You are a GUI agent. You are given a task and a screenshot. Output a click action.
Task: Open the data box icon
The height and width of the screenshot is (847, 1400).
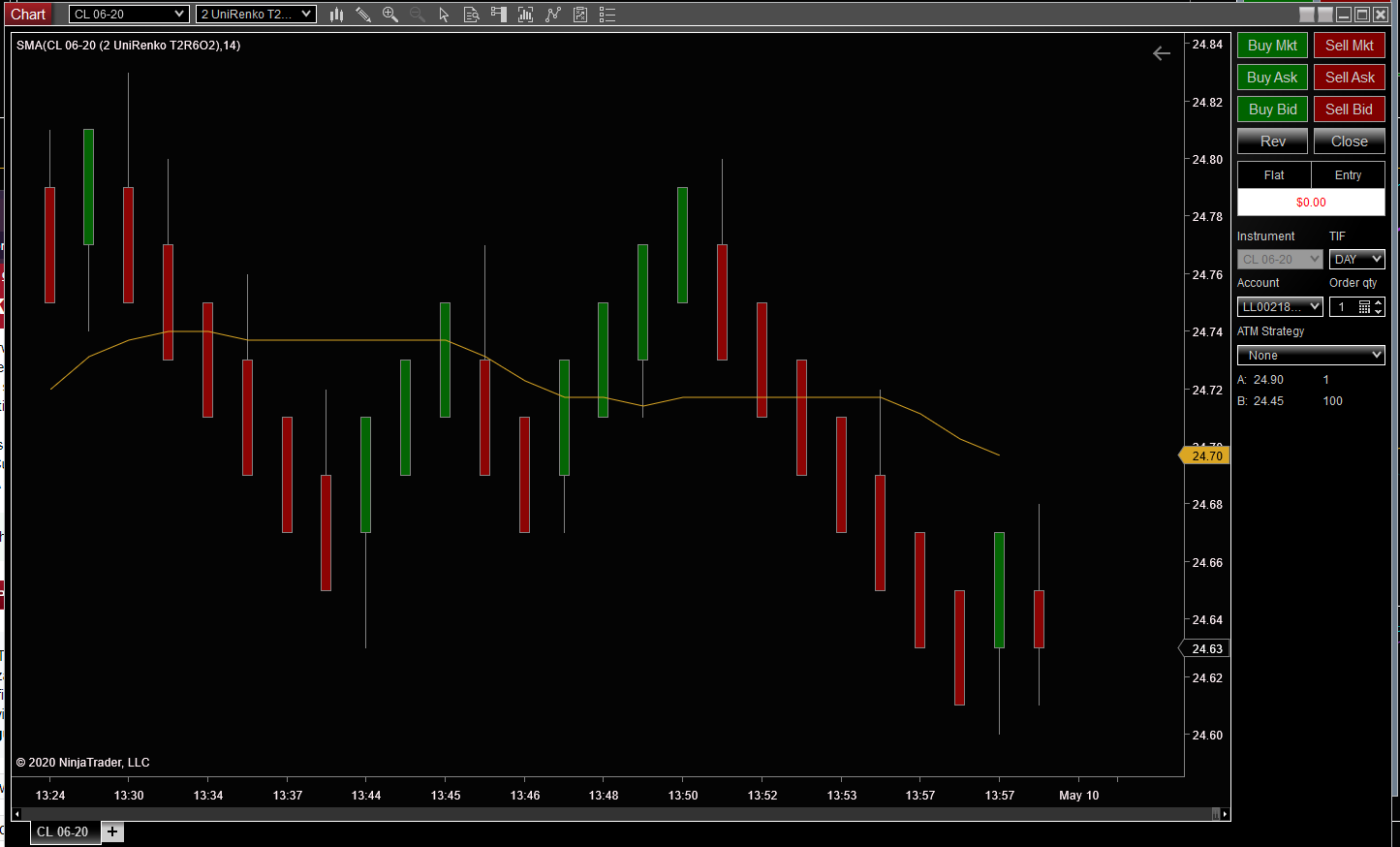click(x=472, y=15)
